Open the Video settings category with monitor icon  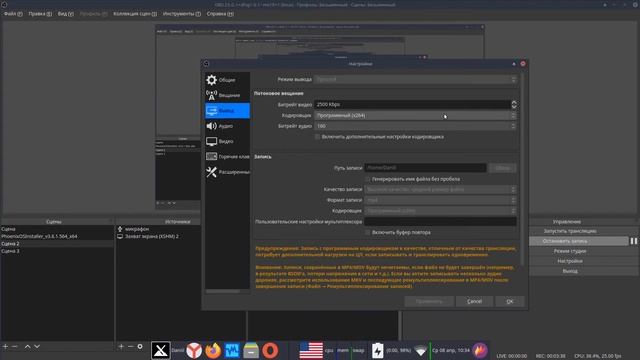coord(227,141)
